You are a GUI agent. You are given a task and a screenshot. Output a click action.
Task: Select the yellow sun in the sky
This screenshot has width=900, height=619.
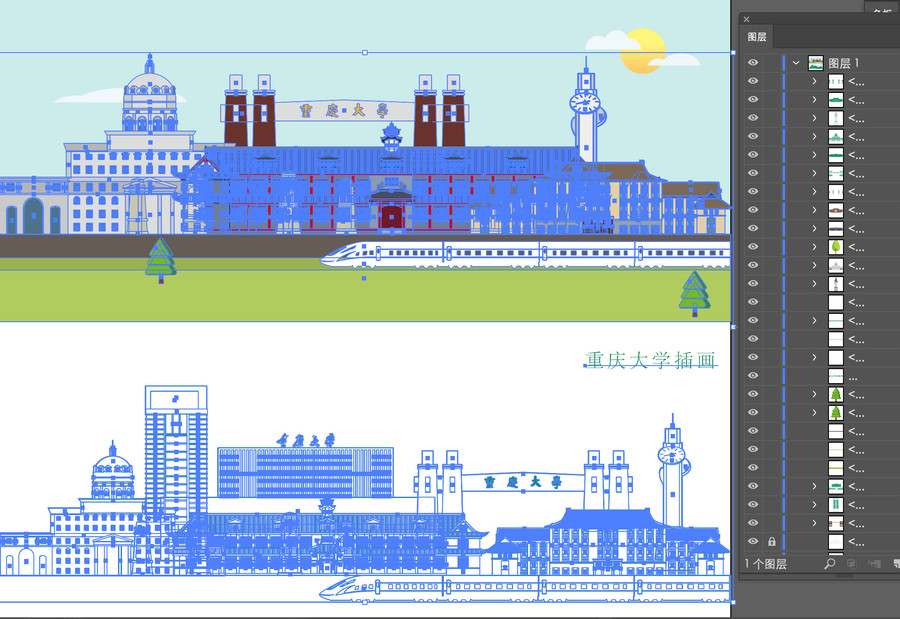click(x=643, y=51)
